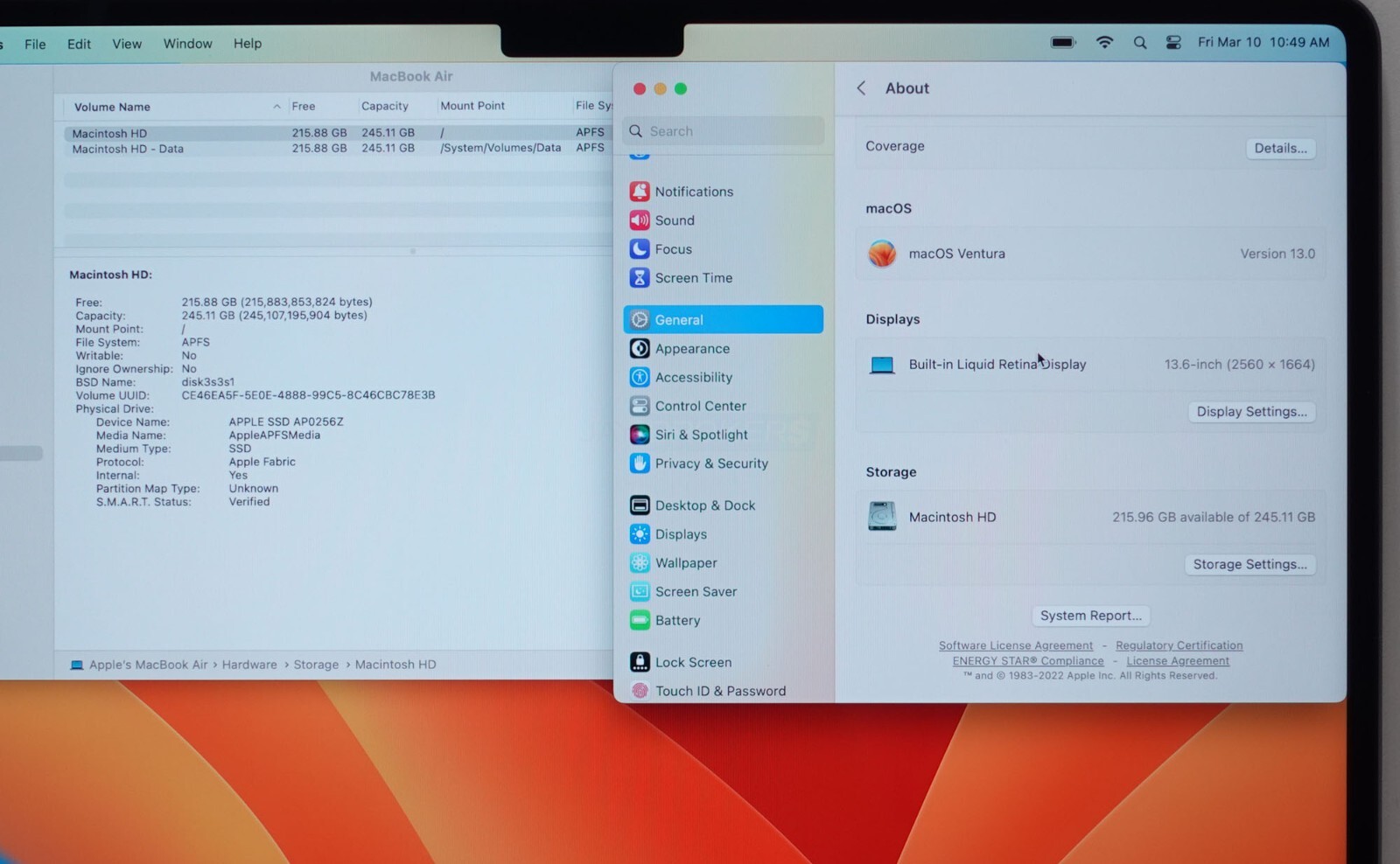Click the Version 13.0 text
Image resolution: width=1400 pixels, height=864 pixels.
(1277, 254)
